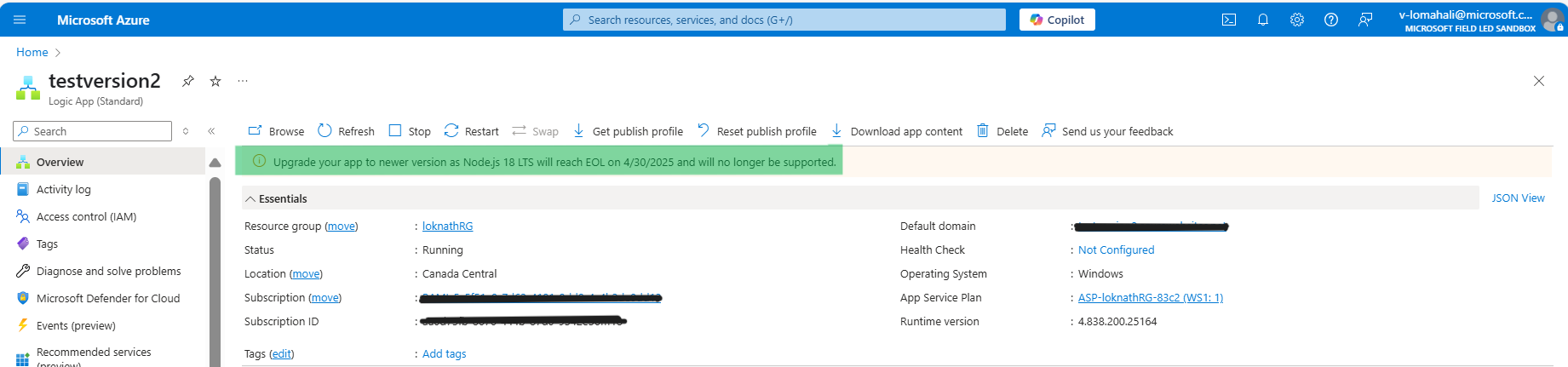The image size is (1568, 367).
Task: Click move link beside Resource group
Action: [342, 226]
